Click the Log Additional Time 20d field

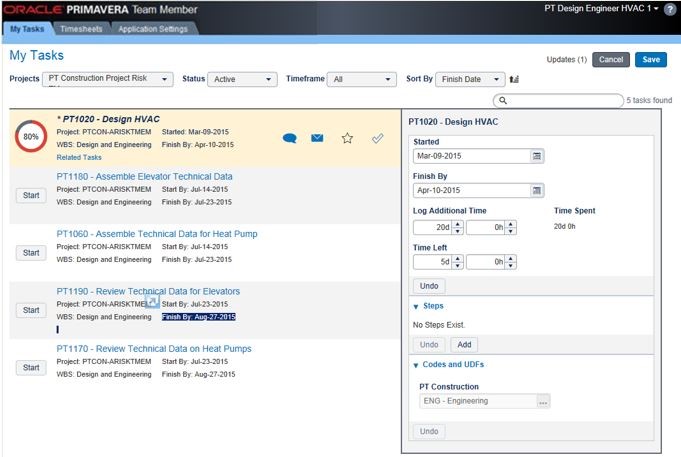433,227
